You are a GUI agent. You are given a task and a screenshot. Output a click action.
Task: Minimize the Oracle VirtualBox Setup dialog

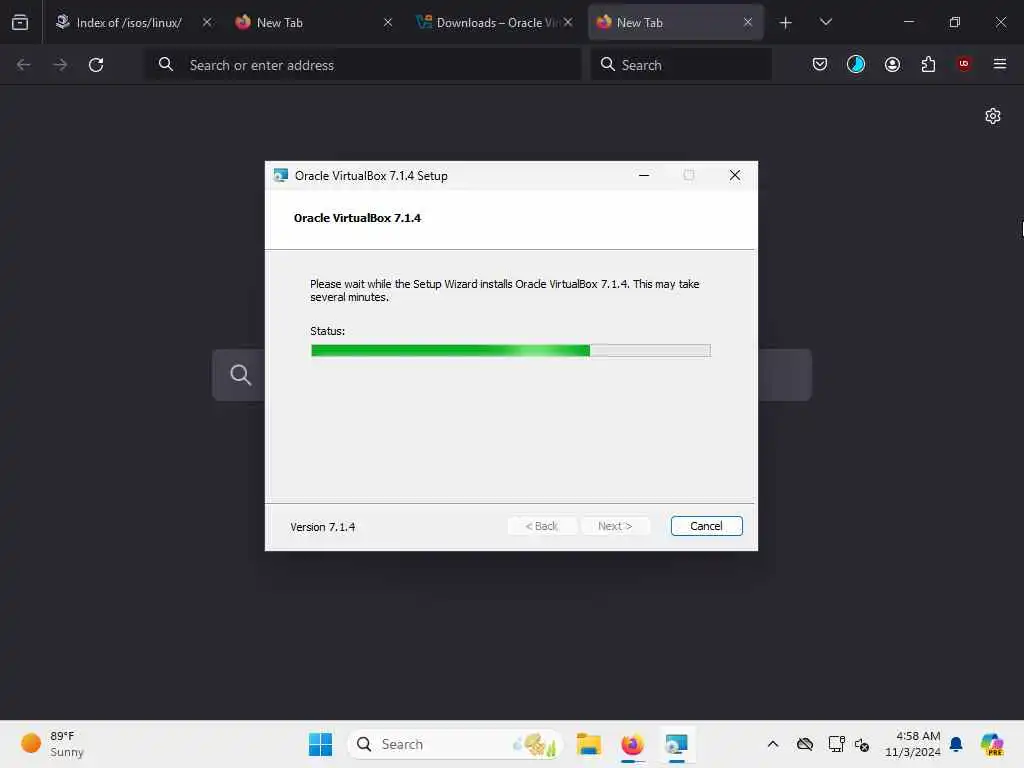644,175
